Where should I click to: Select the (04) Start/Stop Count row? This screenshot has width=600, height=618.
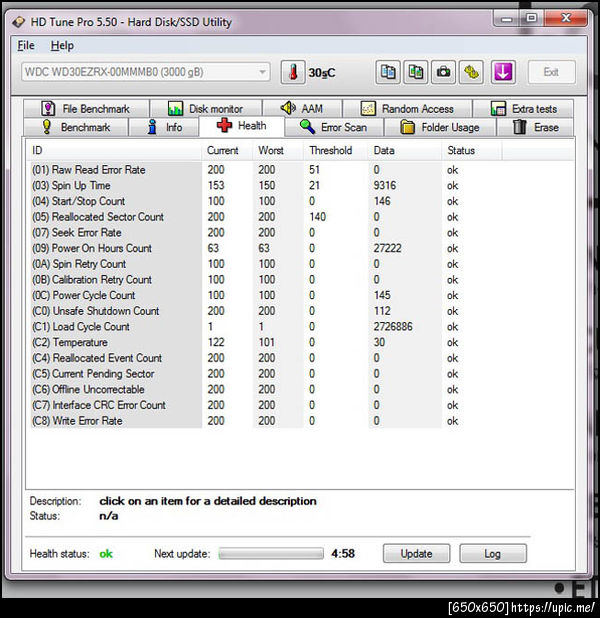point(302,201)
